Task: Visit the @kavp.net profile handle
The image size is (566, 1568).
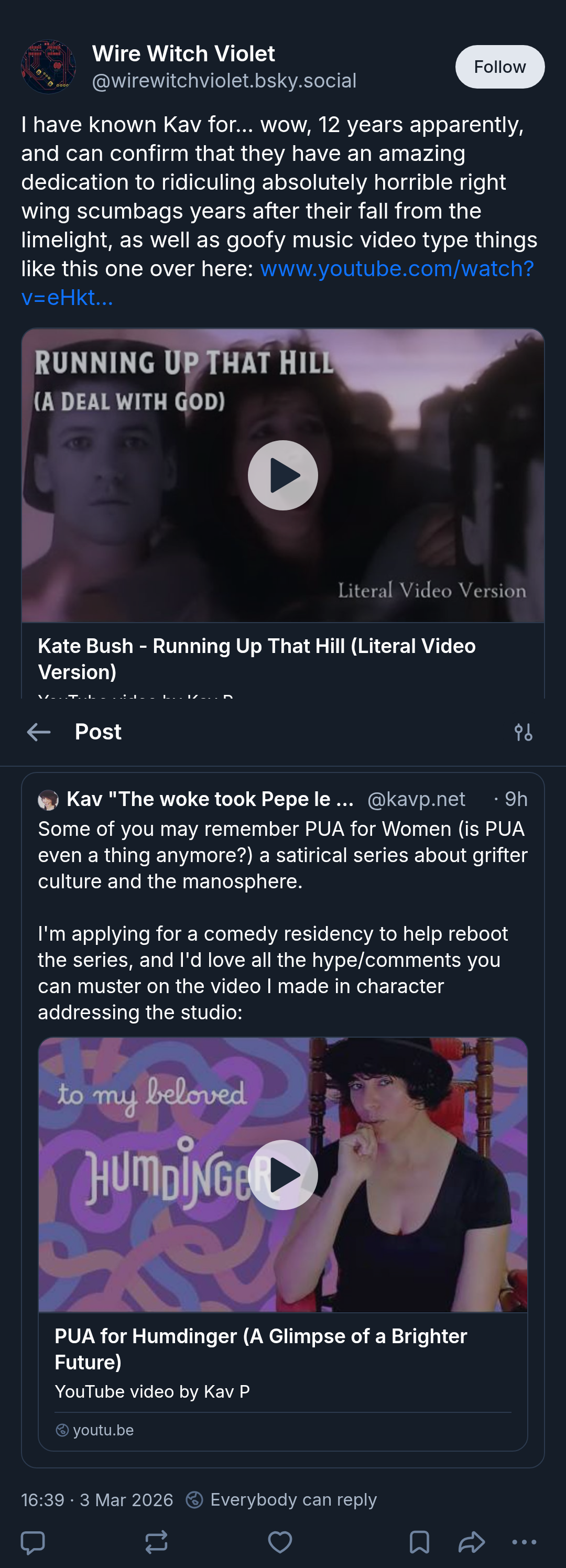Action: 416,799
